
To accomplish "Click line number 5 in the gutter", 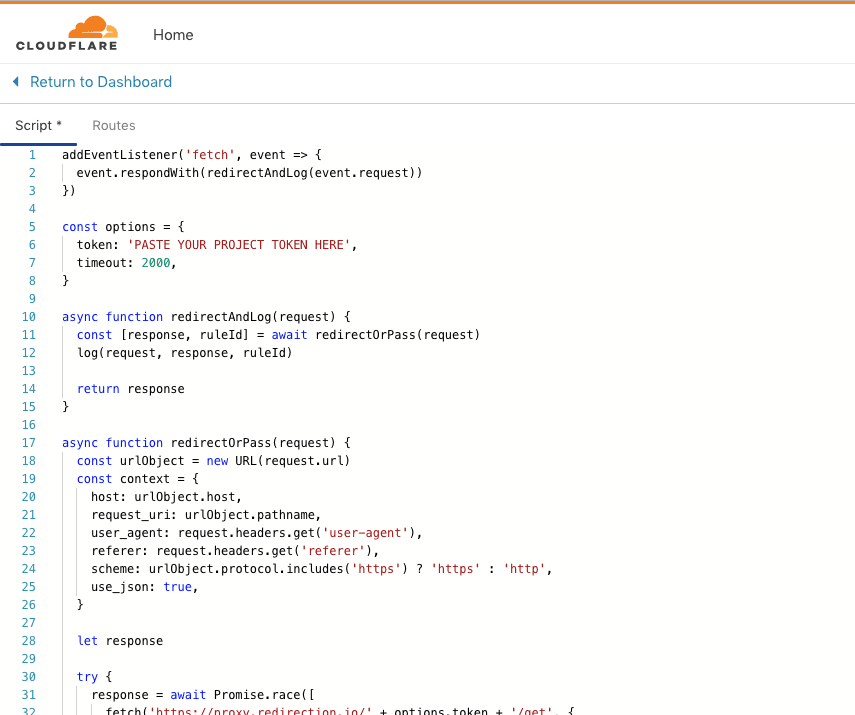I will coord(32,227).
